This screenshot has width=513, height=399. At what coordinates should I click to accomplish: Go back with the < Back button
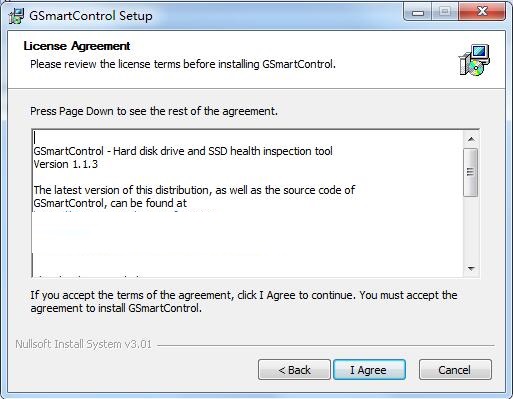click(x=294, y=370)
